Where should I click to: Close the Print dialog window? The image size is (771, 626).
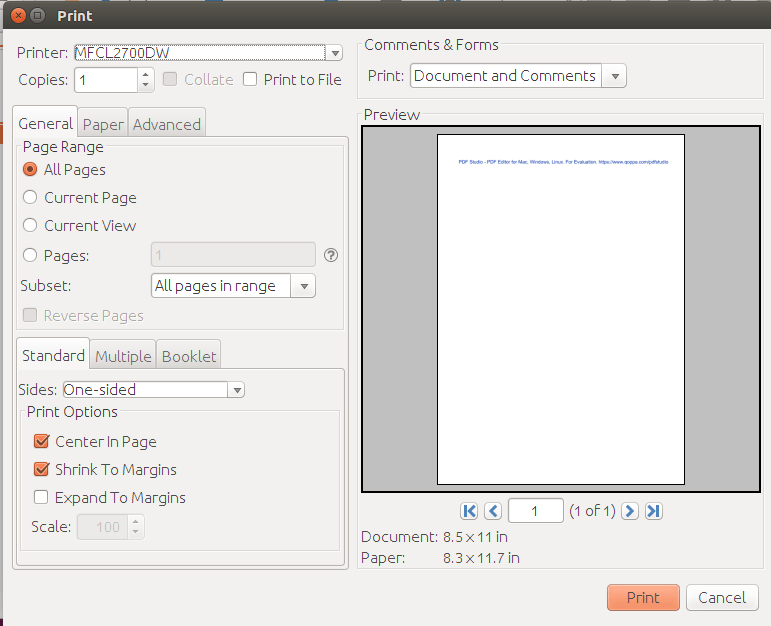pyautogui.click(x=18, y=16)
